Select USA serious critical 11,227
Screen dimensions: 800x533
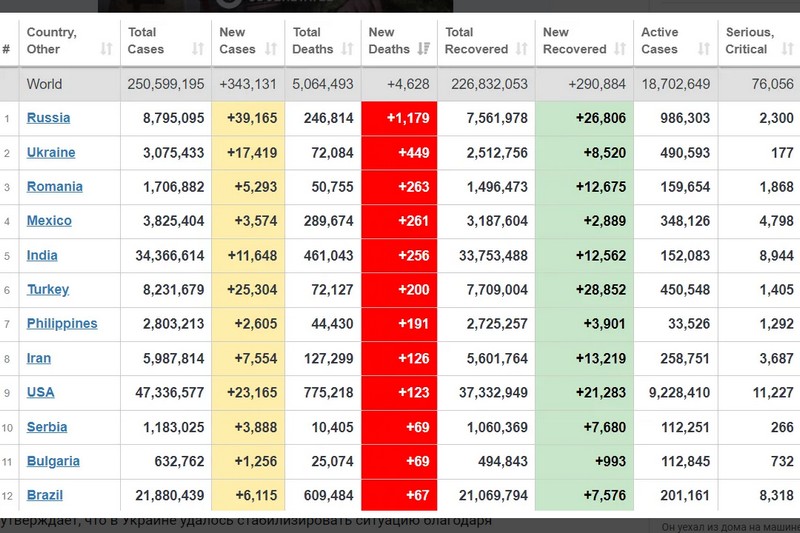tap(773, 393)
